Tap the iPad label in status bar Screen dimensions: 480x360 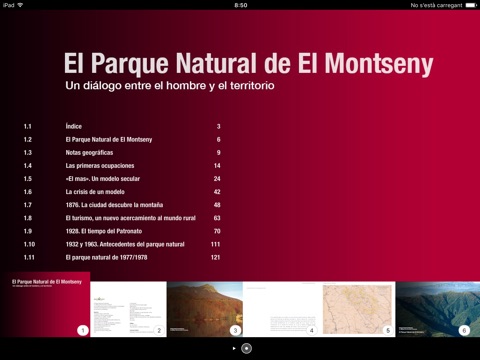(x=8, y=5)
